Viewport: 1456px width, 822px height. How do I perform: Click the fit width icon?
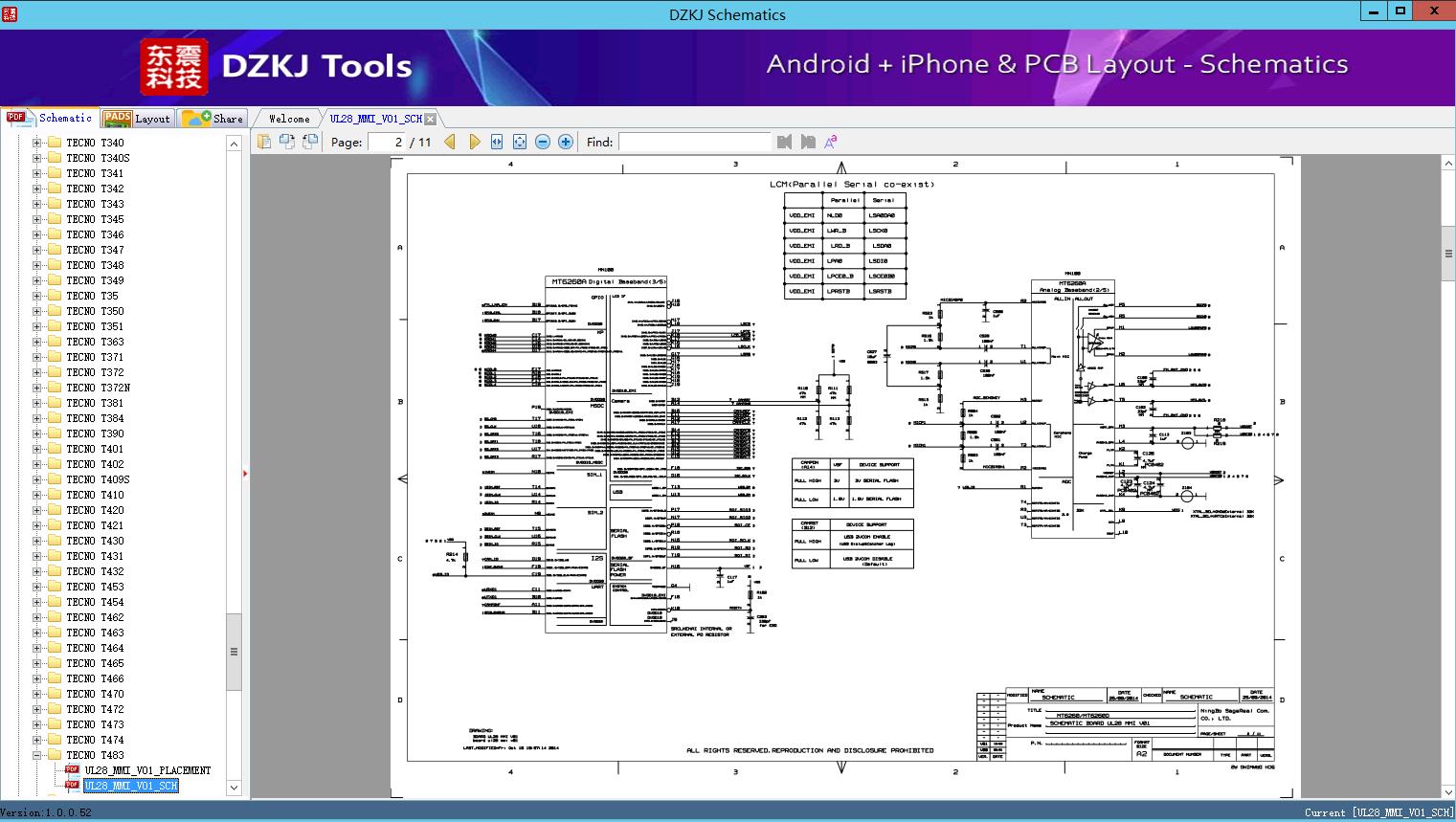tap(497, 142)
